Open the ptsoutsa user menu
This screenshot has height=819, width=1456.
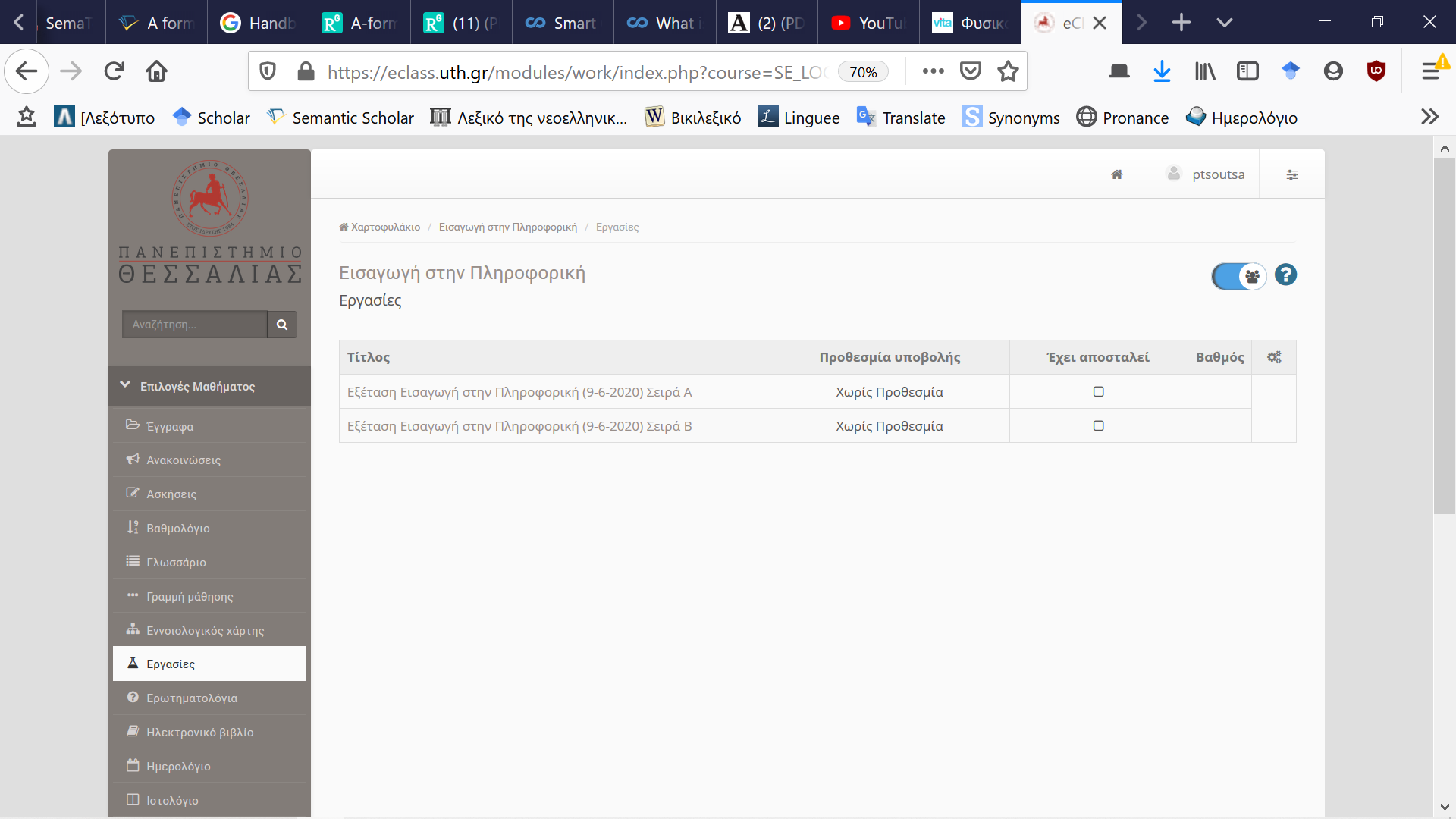1205,174
